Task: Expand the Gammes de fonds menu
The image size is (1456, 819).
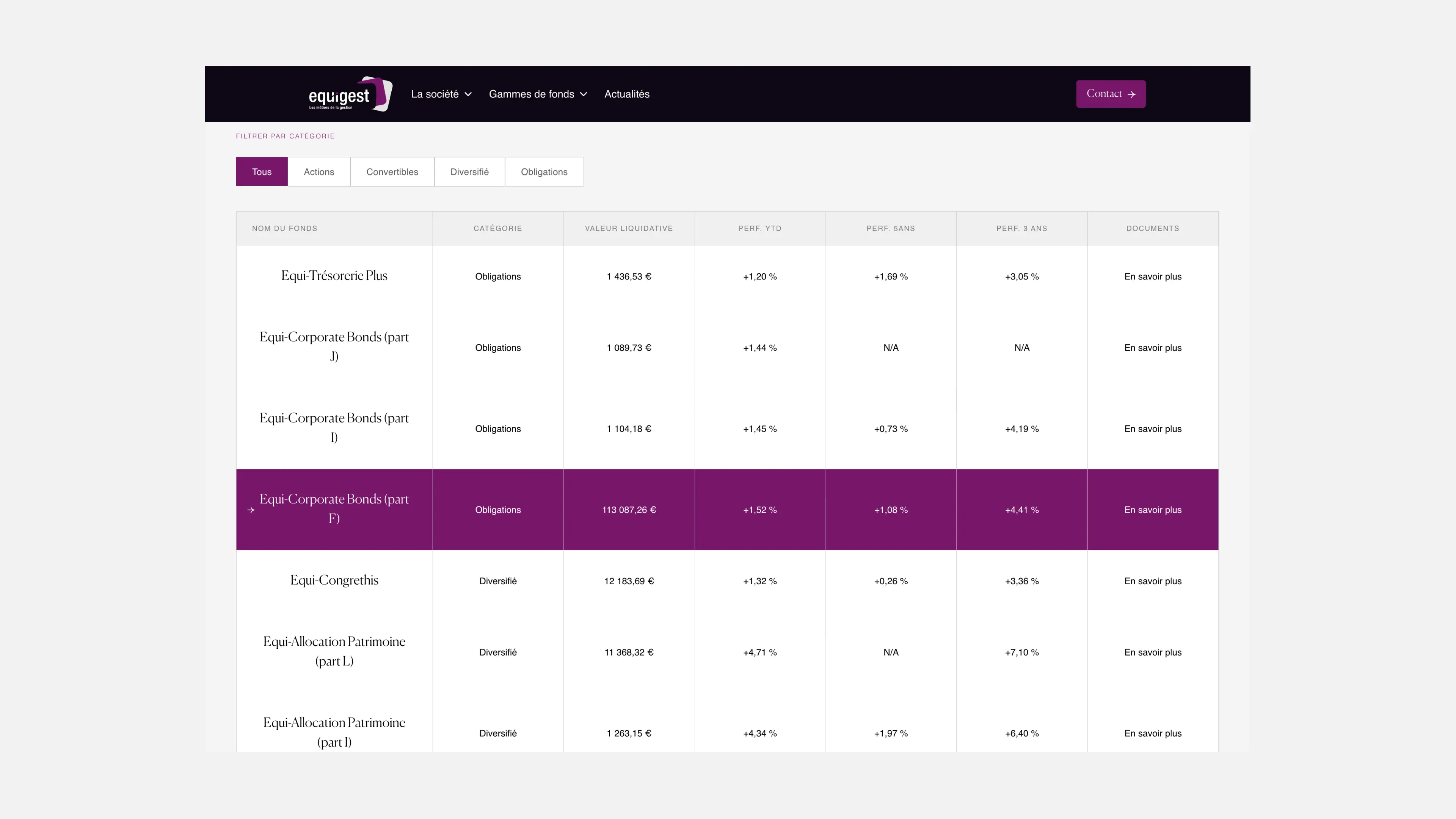Action: tap(538, 94)
